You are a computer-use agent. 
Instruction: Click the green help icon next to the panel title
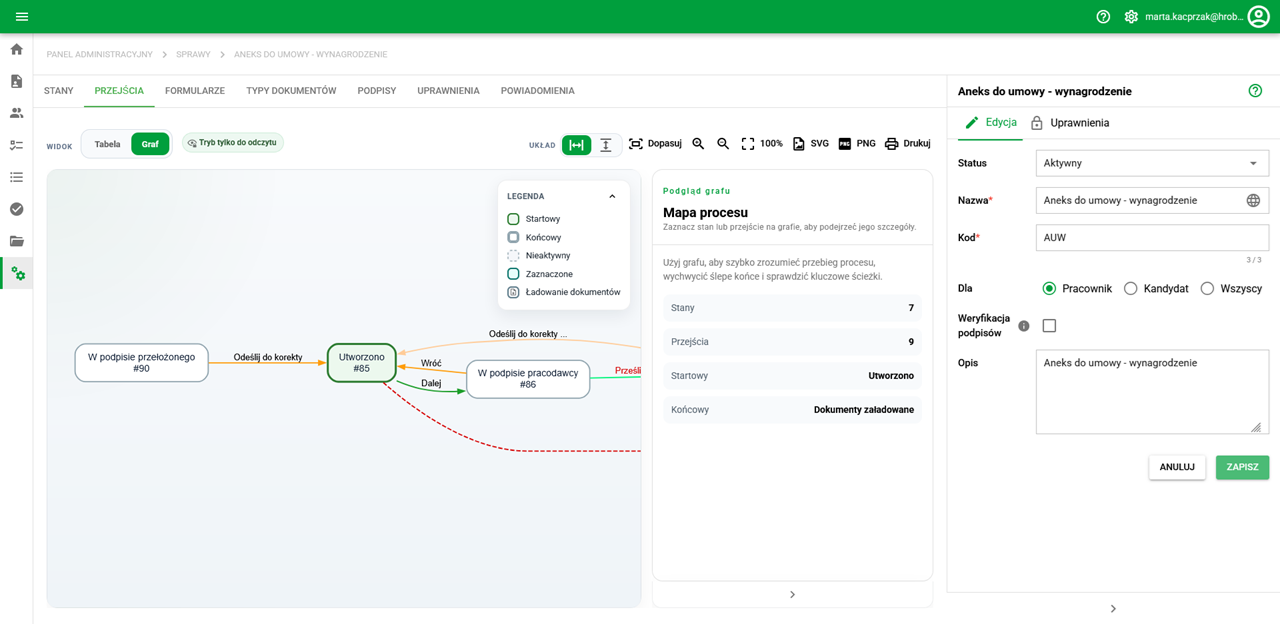[x=1255, y=91]
